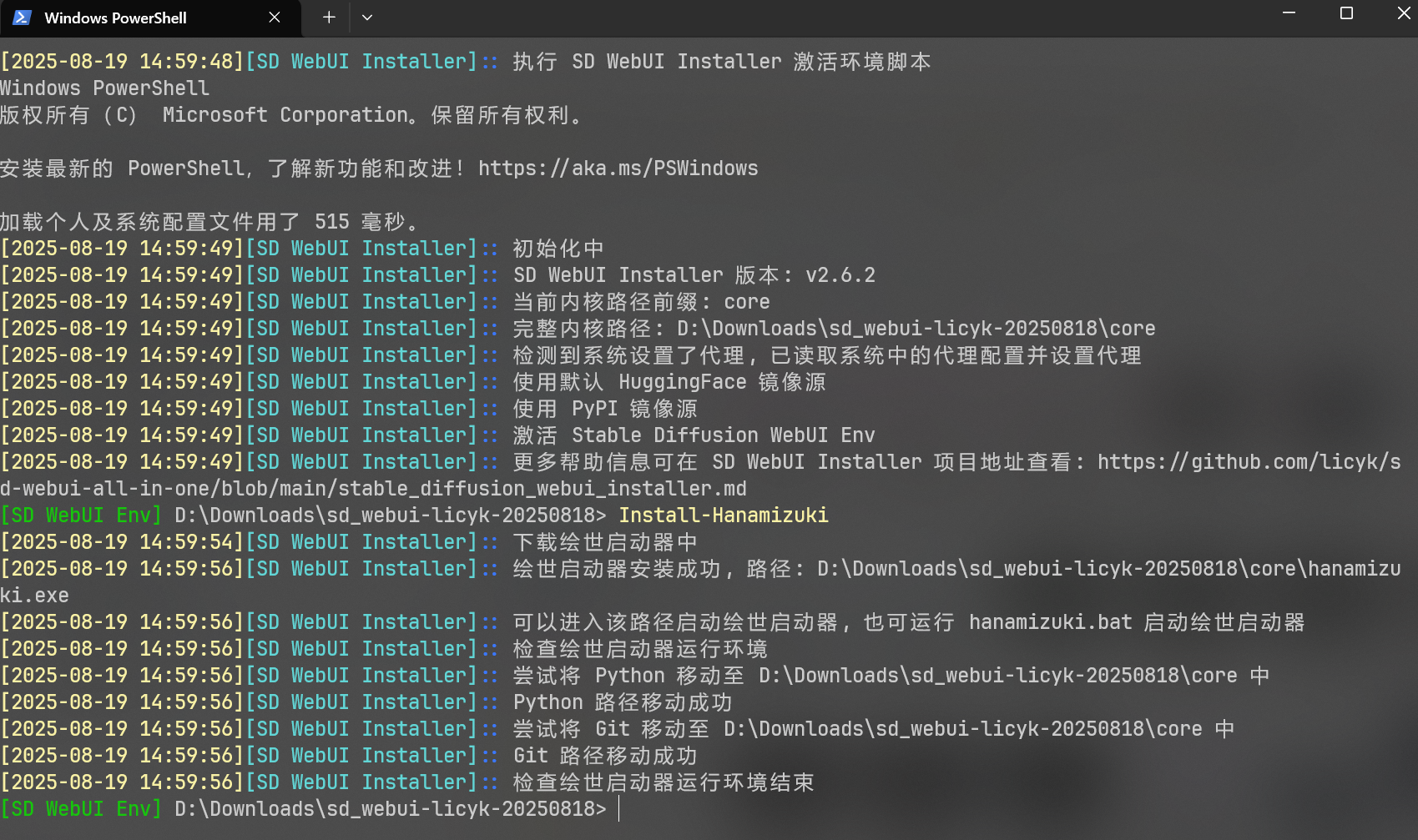
Task: Click the message "尝试将 Git 移动至"
Action: 611,729
